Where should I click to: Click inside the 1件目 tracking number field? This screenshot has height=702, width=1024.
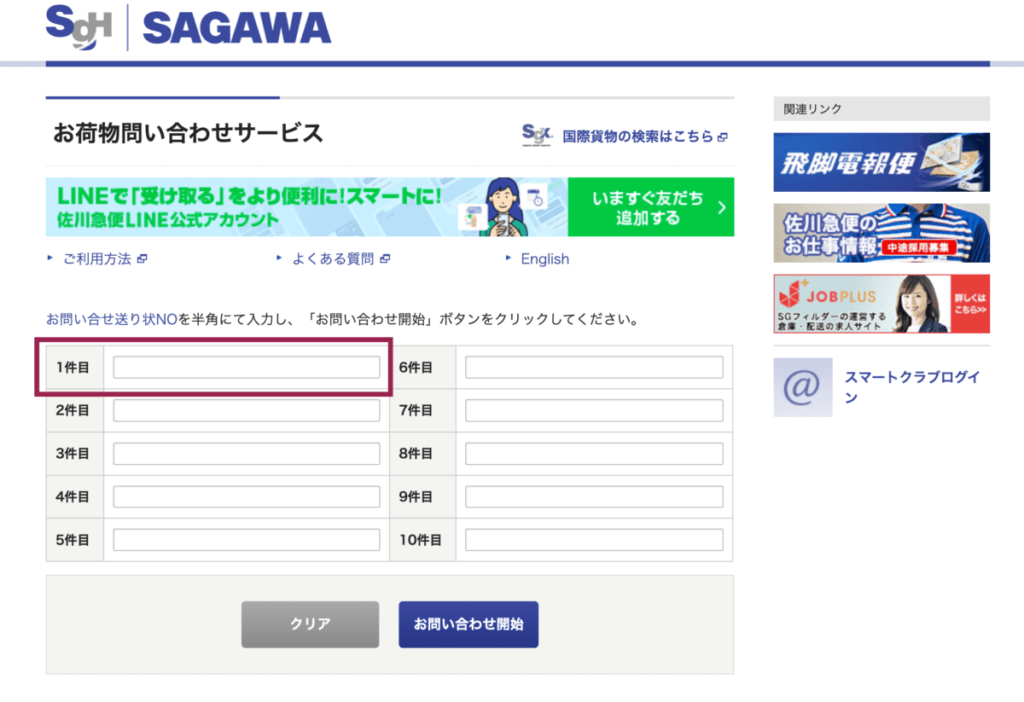(245, 367)
